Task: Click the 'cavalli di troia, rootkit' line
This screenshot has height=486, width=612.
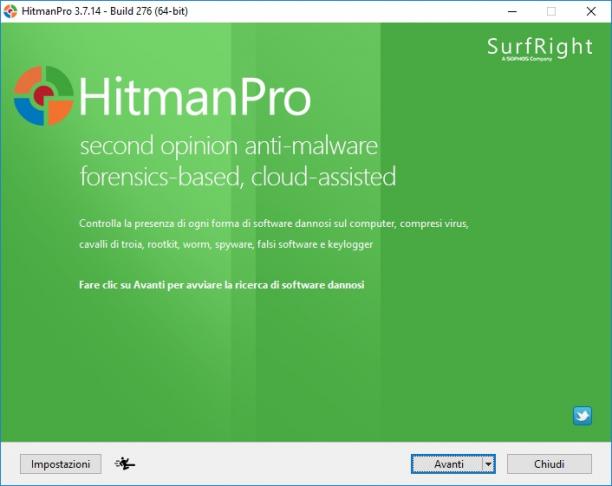Action: click(x=226, y=244)
